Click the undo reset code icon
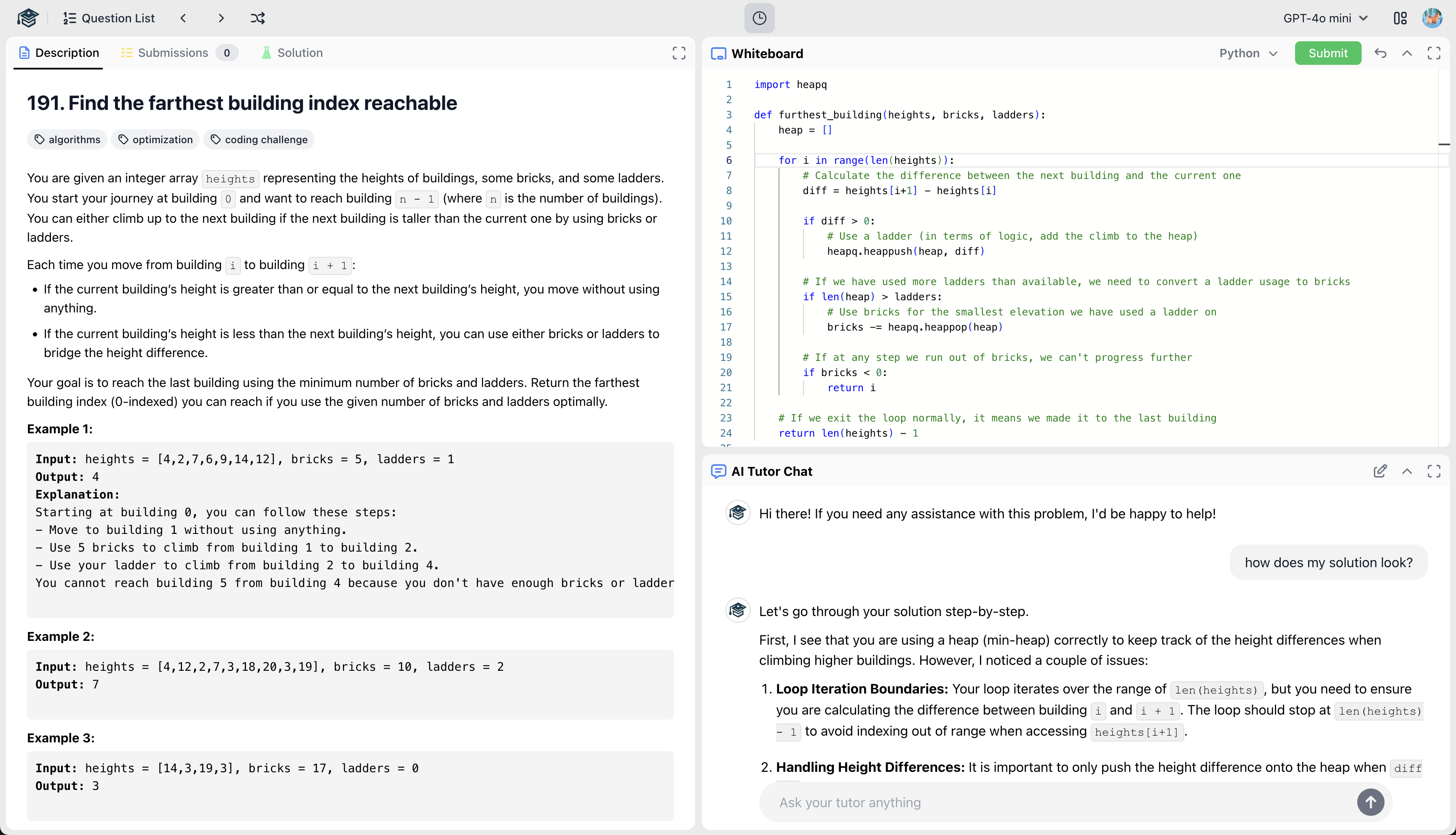Image resolution: width=1456 pixels, height=835 pixels. point(1380,53)
